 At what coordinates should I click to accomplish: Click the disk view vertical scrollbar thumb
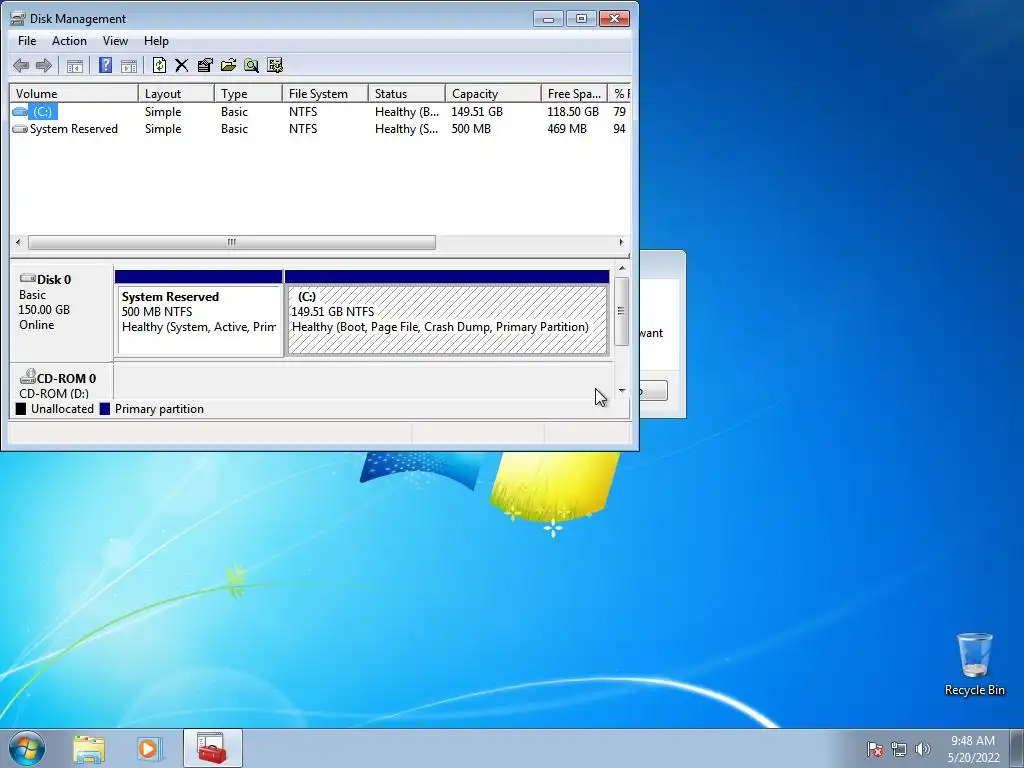point(621,311)
